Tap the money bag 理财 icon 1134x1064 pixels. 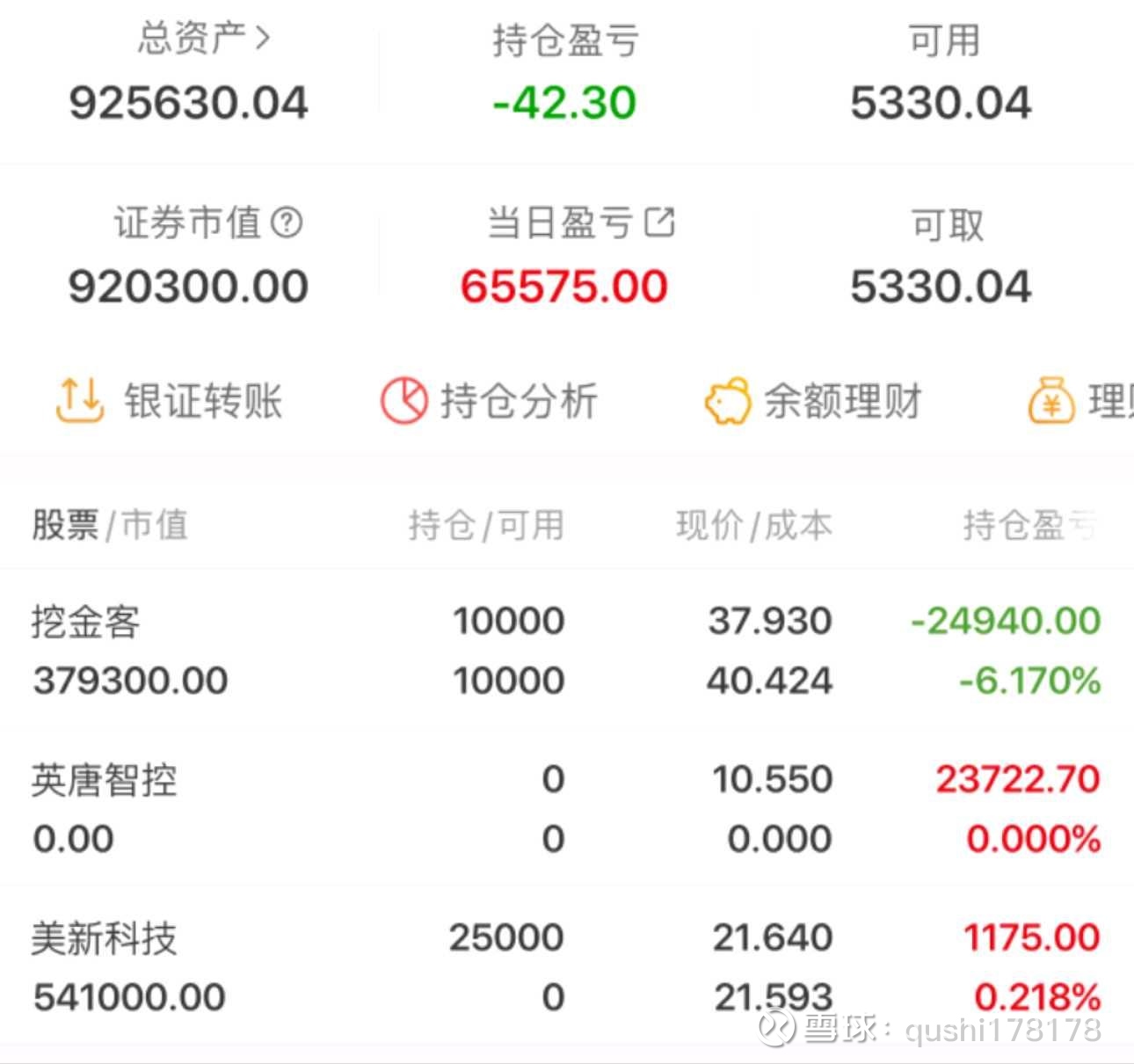[1051, 401]
